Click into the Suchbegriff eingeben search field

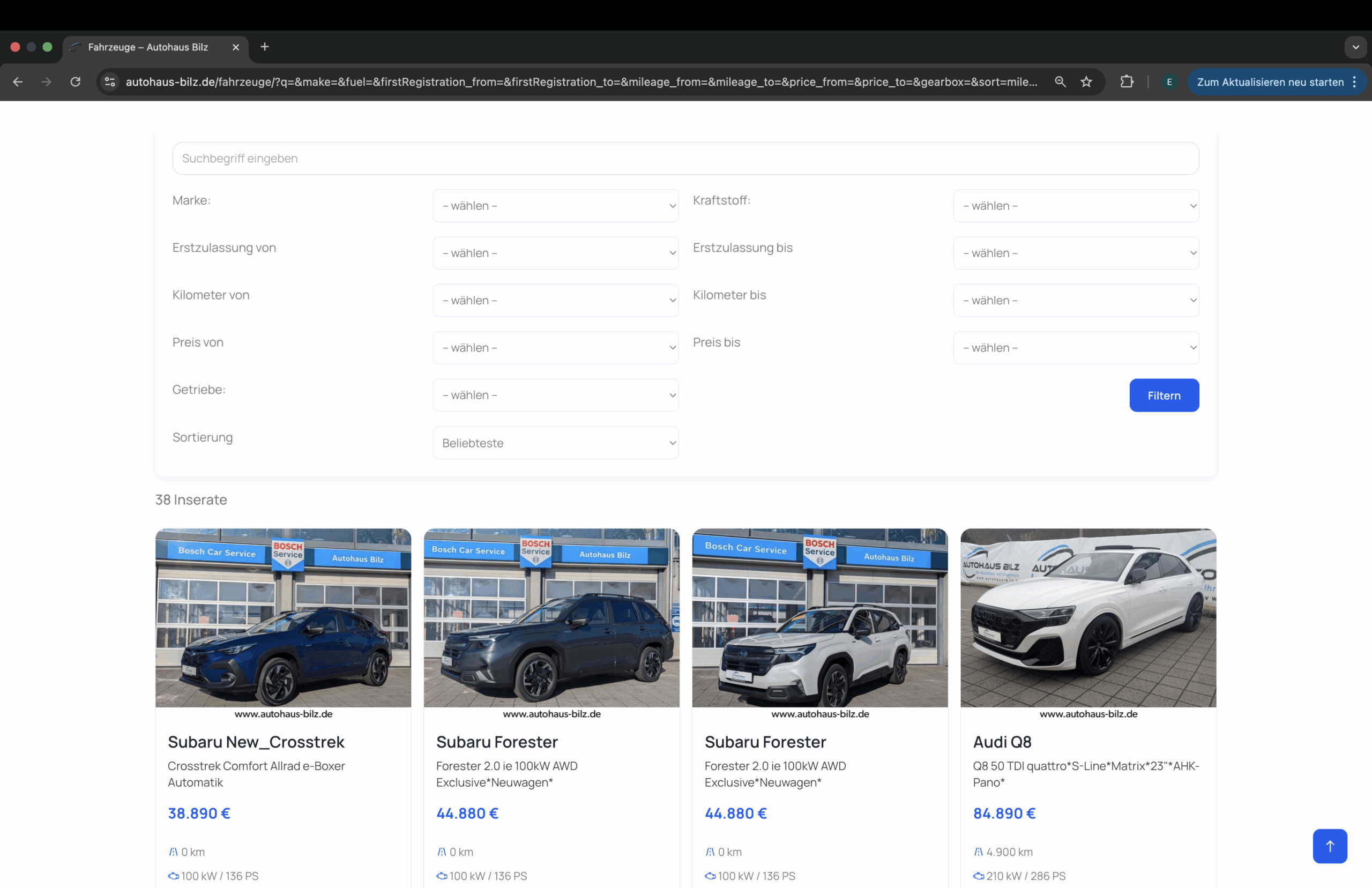(x=685, y=159)
